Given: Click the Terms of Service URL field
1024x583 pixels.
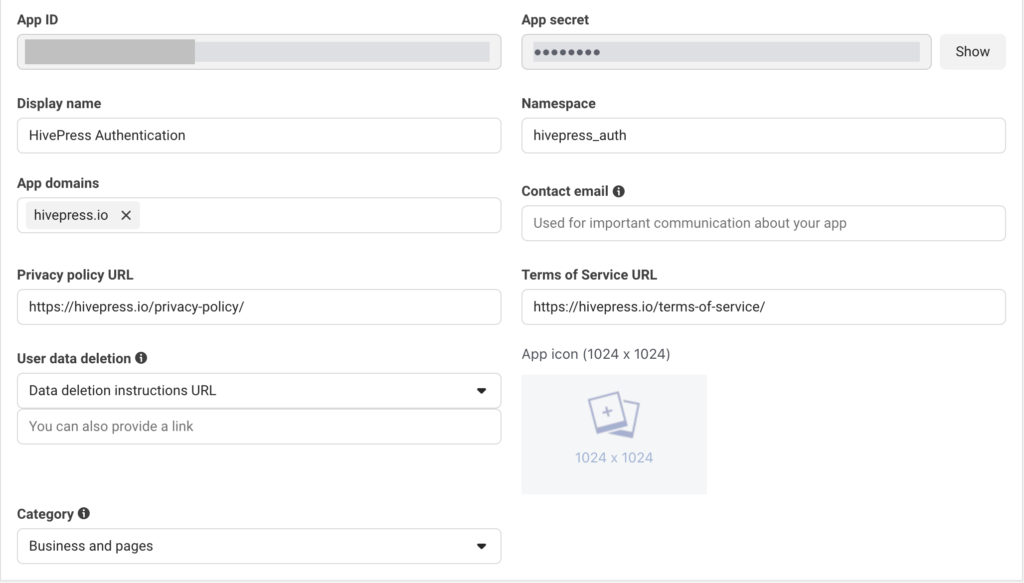Looking at the screenshot, I should pos(762,306).
